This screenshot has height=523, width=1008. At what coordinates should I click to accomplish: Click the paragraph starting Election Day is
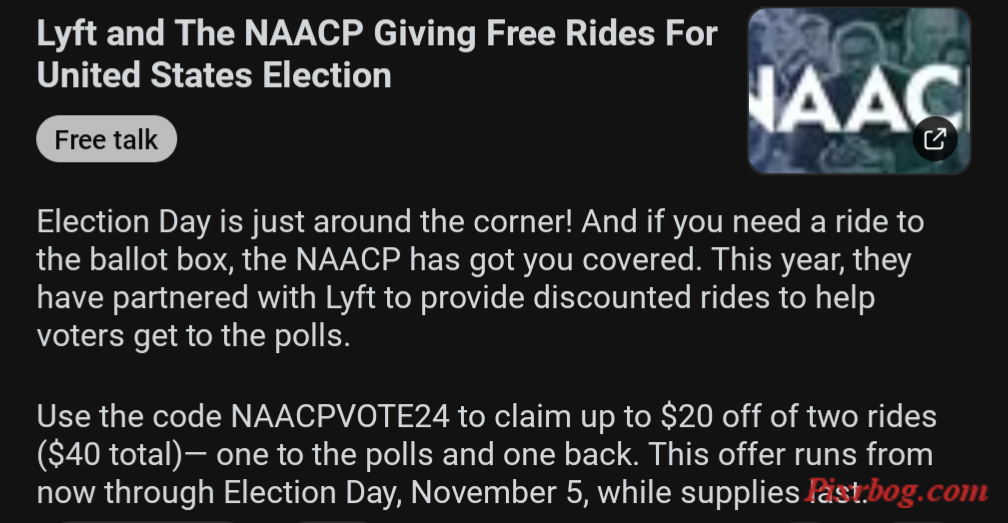[480, 278]
